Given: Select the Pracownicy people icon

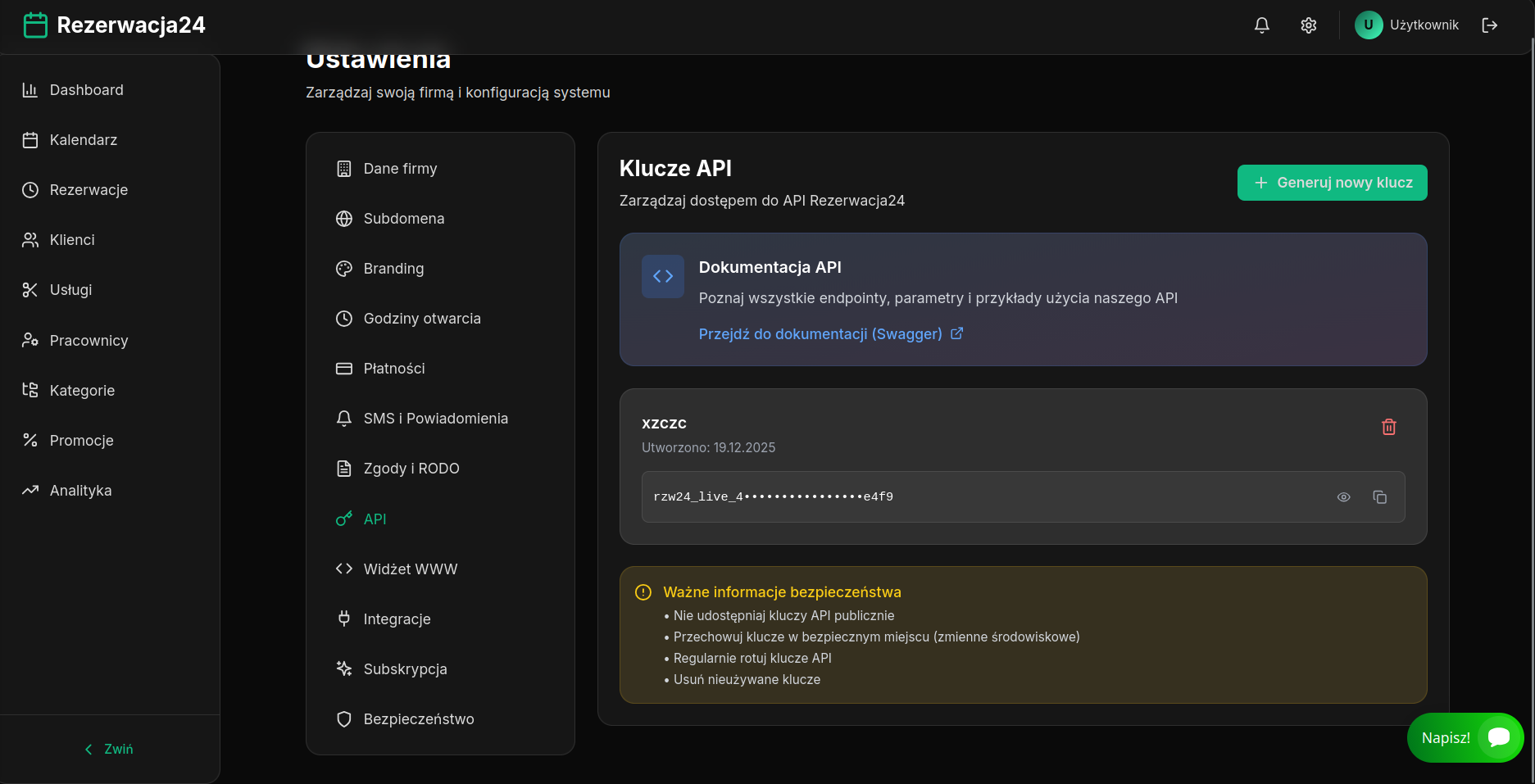Looking at the screenshot, I should click(x=30, y=340).
